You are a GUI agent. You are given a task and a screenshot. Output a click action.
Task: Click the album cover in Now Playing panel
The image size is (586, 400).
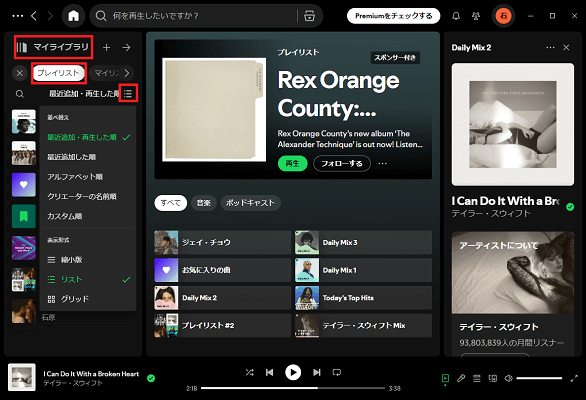click(x=513, y=124)
